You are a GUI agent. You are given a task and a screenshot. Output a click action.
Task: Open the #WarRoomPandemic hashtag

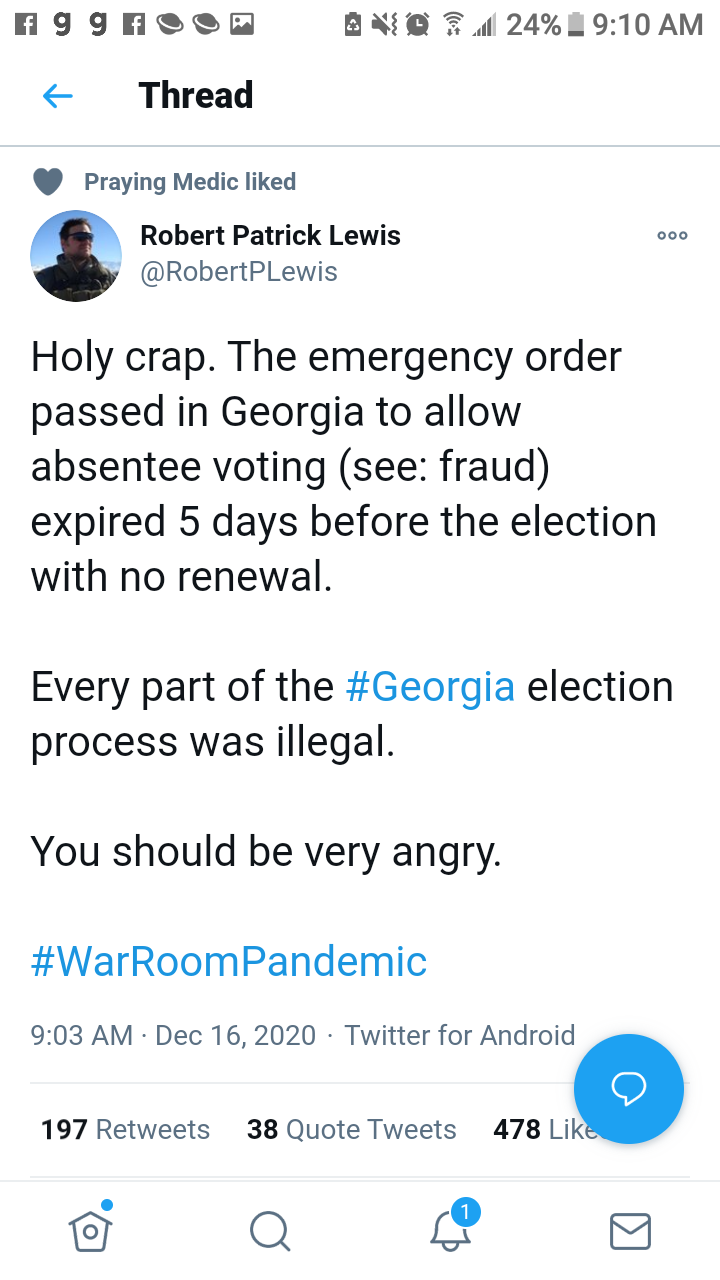[229, 961]
